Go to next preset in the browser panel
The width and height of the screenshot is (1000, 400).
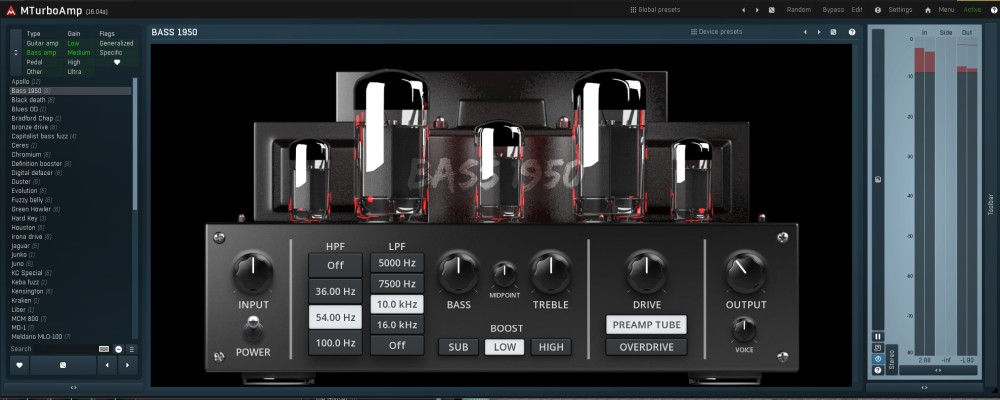click(126, 365)
